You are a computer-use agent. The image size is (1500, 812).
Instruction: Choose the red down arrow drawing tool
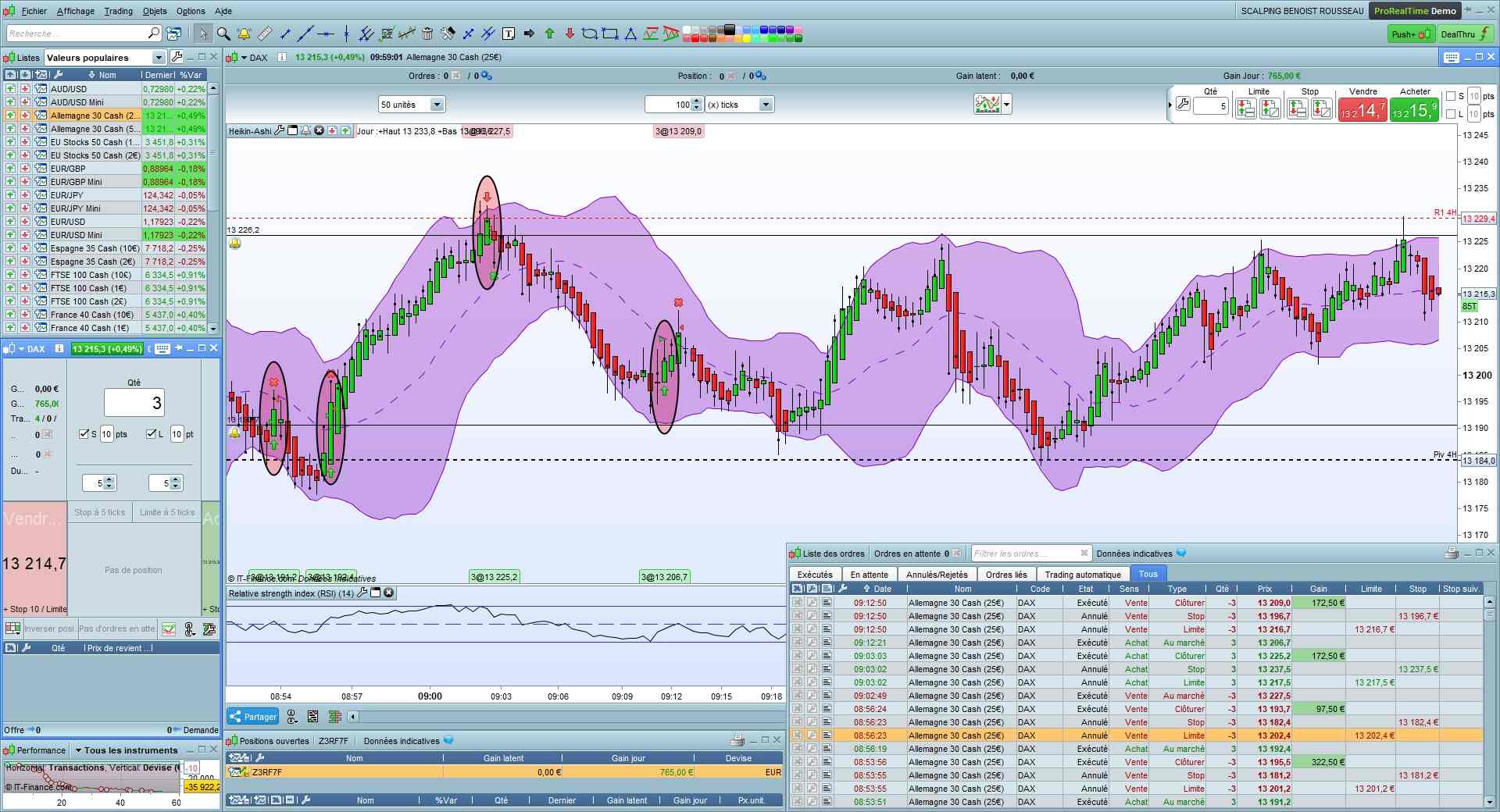tap(570, 34)
